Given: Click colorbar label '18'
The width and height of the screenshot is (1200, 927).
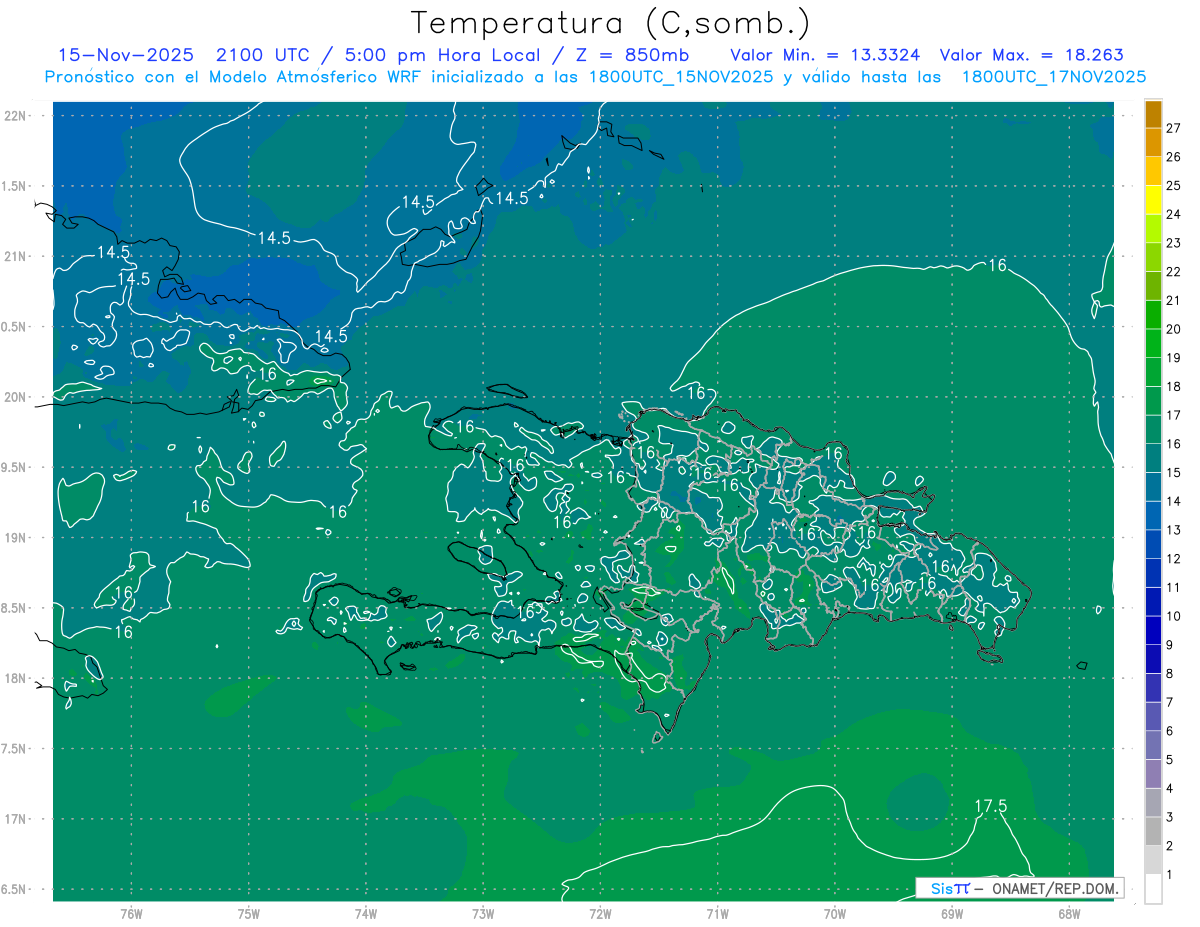Looking at the screenshot, I should pos(1173,386).
